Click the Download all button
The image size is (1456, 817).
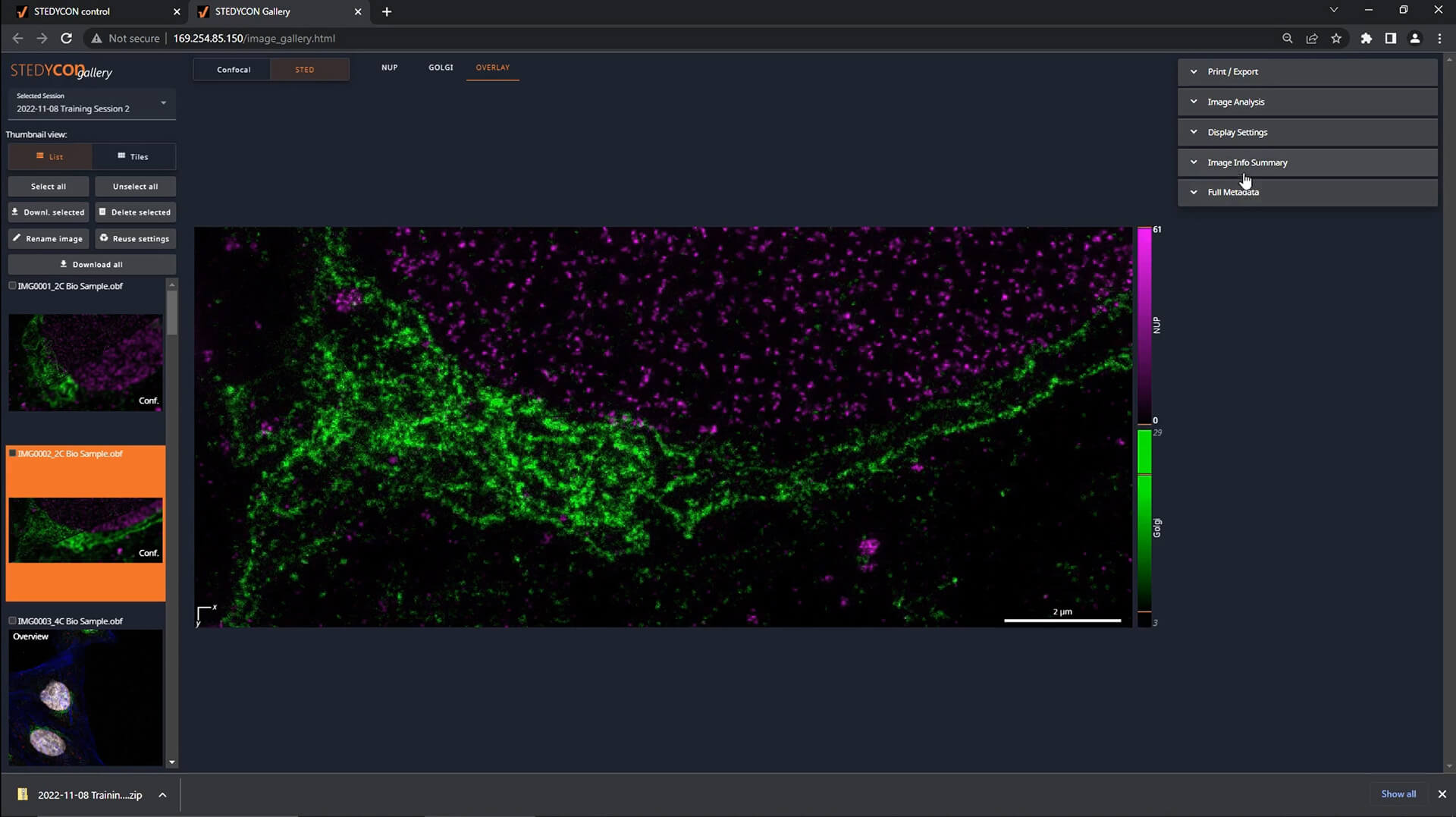92,265
